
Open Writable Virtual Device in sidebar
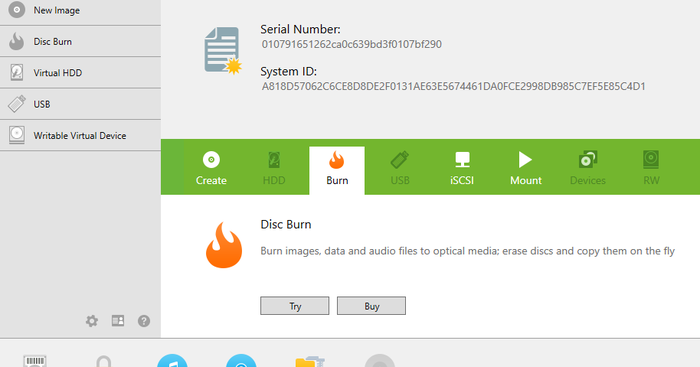[80, 135]
